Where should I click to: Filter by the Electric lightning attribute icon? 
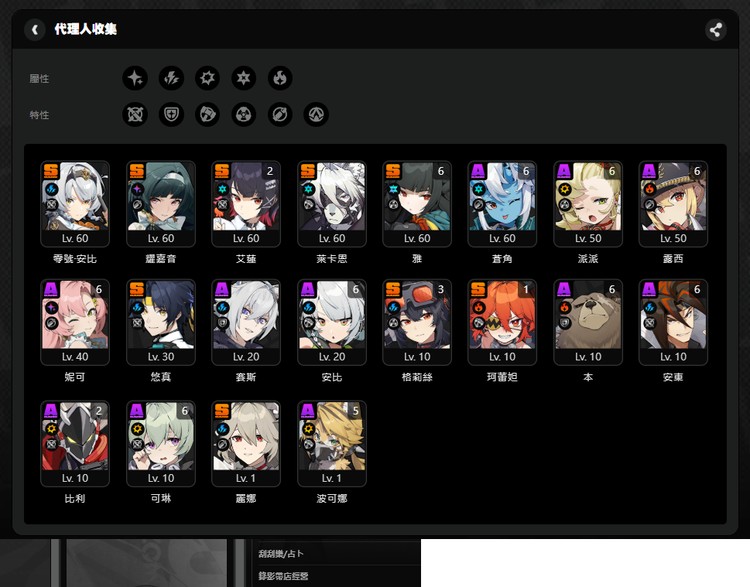click(171, 78)
